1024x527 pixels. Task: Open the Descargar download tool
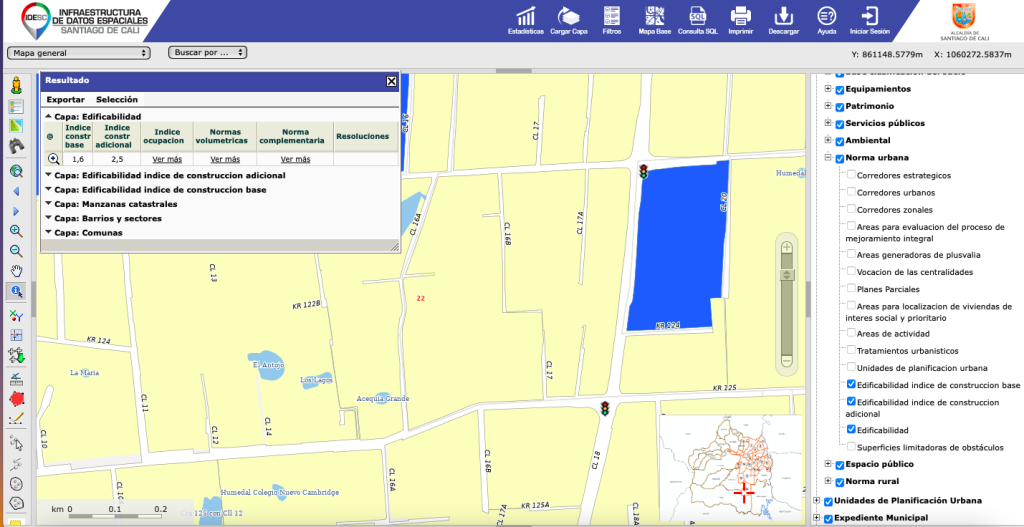click(x=784, y=20)
